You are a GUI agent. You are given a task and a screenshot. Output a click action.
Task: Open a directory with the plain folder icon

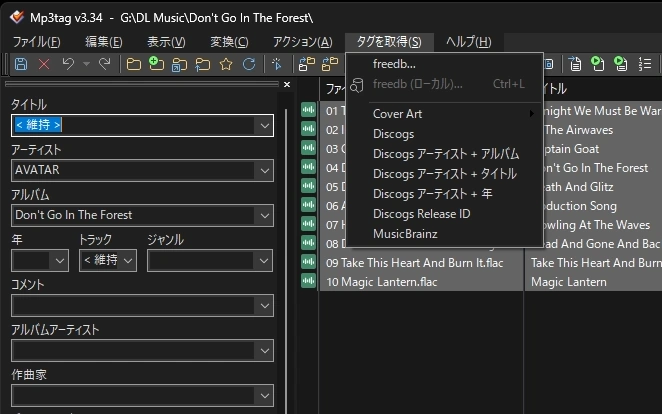tap(134, 64)
